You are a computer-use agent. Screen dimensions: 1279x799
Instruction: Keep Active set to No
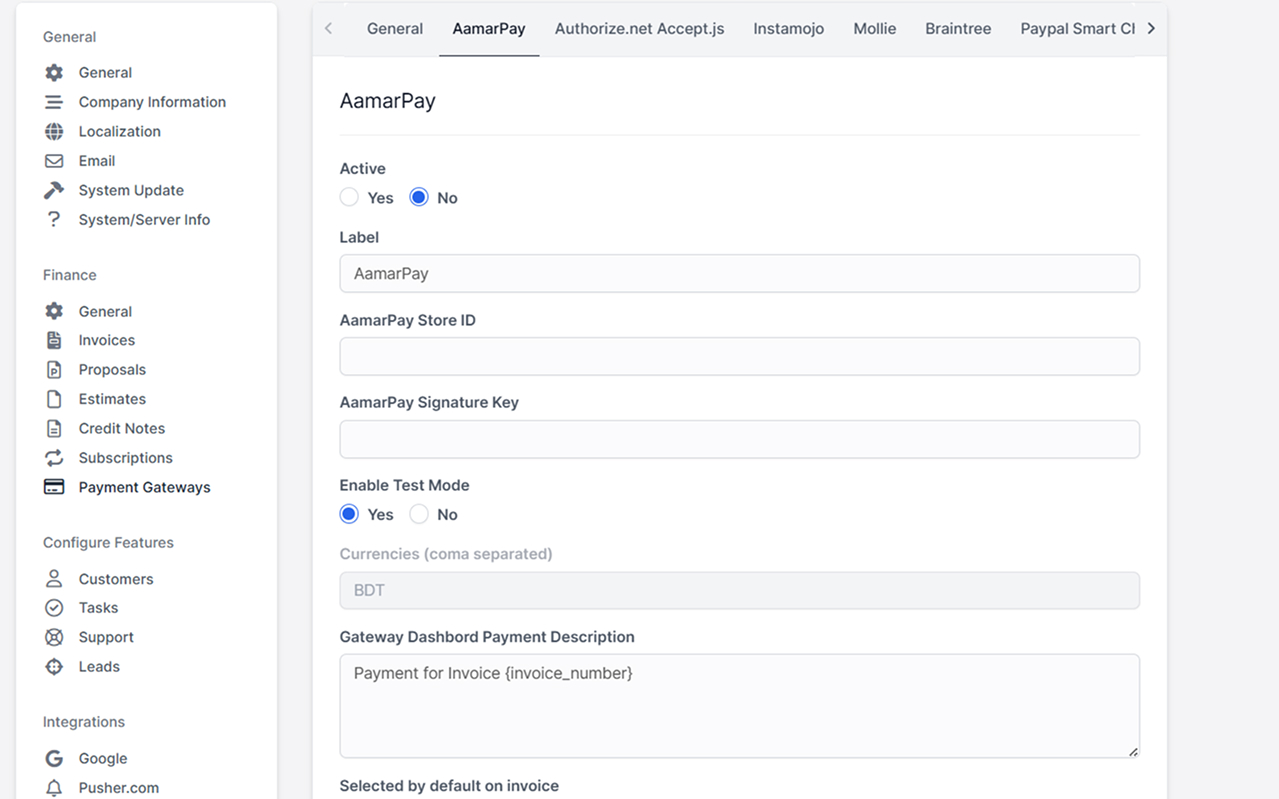[x=419, y=197]
